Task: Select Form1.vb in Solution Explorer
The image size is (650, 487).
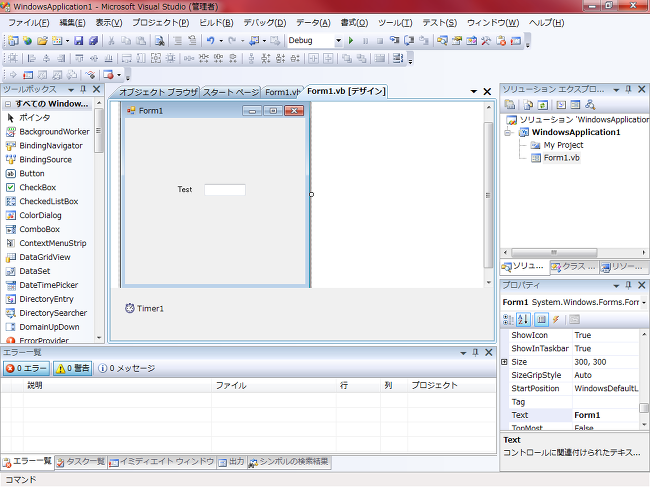Action: pyautogui.click(x=562, y=158)
